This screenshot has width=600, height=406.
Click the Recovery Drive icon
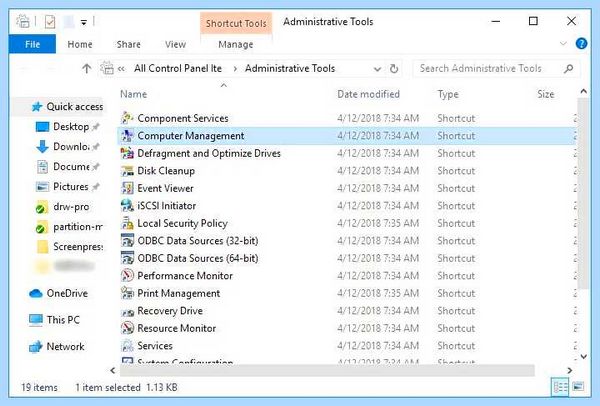[x=127, y=311]
